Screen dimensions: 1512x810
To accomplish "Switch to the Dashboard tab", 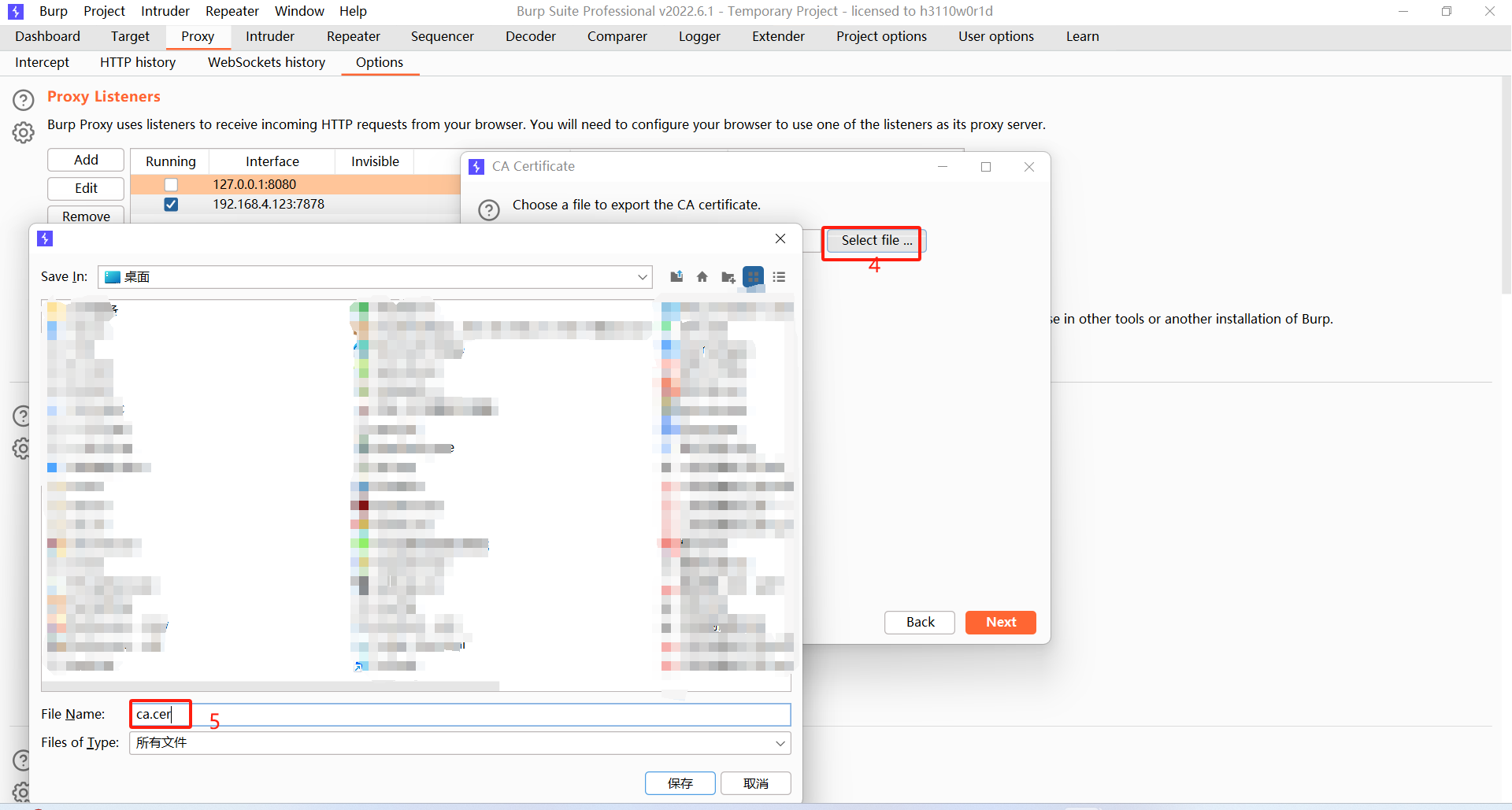I will 47,36.
